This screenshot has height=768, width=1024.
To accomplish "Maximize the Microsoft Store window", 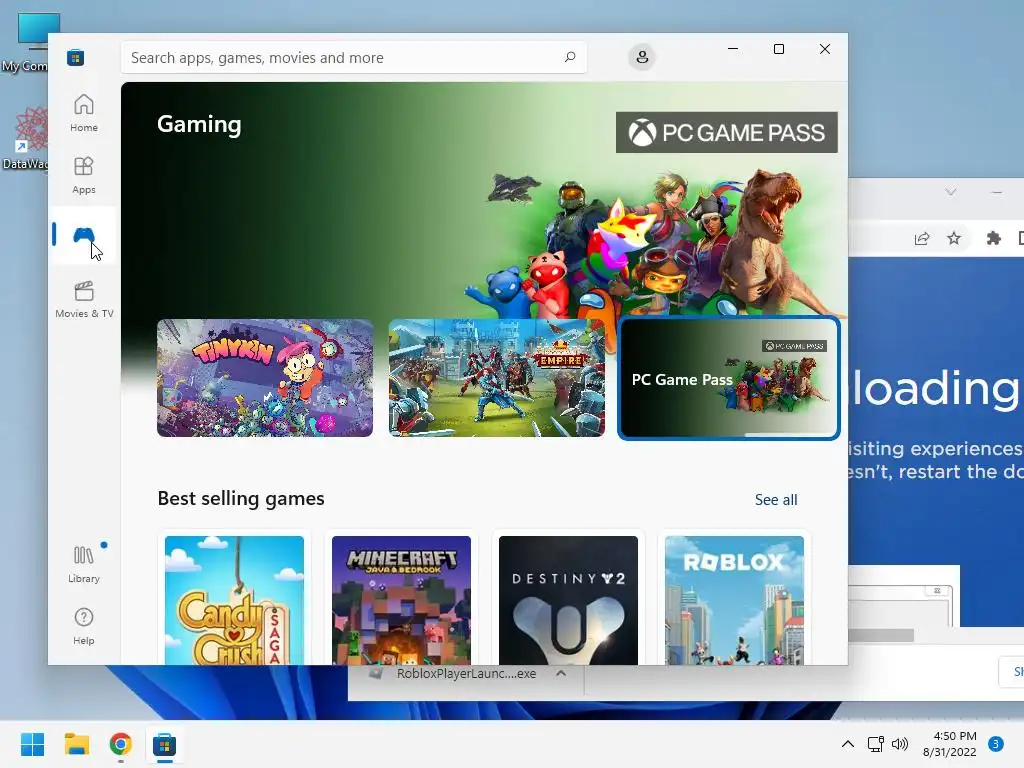I will pos(778,49).
